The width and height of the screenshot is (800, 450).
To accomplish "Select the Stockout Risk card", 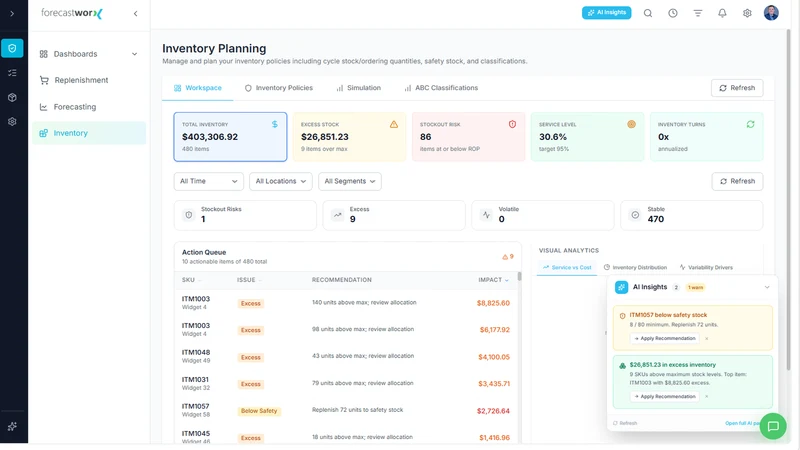I will (468, 137).
